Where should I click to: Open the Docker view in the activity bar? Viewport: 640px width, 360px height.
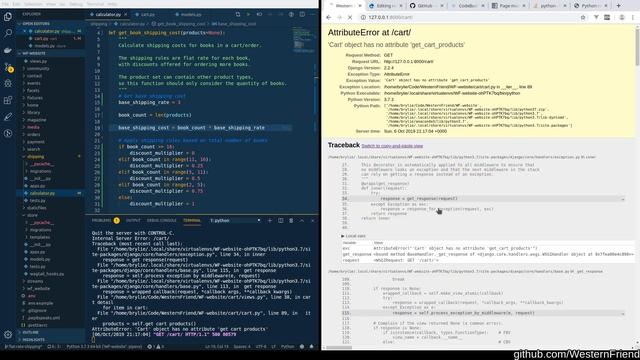[x=8, y=50]
